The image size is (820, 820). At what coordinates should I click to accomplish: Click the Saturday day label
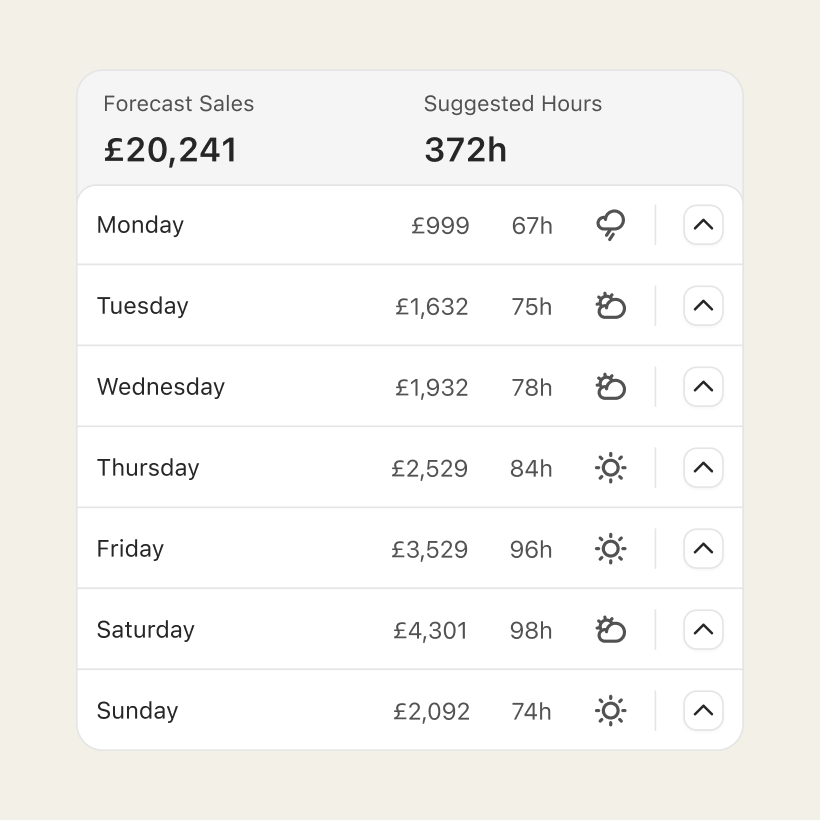146,630
